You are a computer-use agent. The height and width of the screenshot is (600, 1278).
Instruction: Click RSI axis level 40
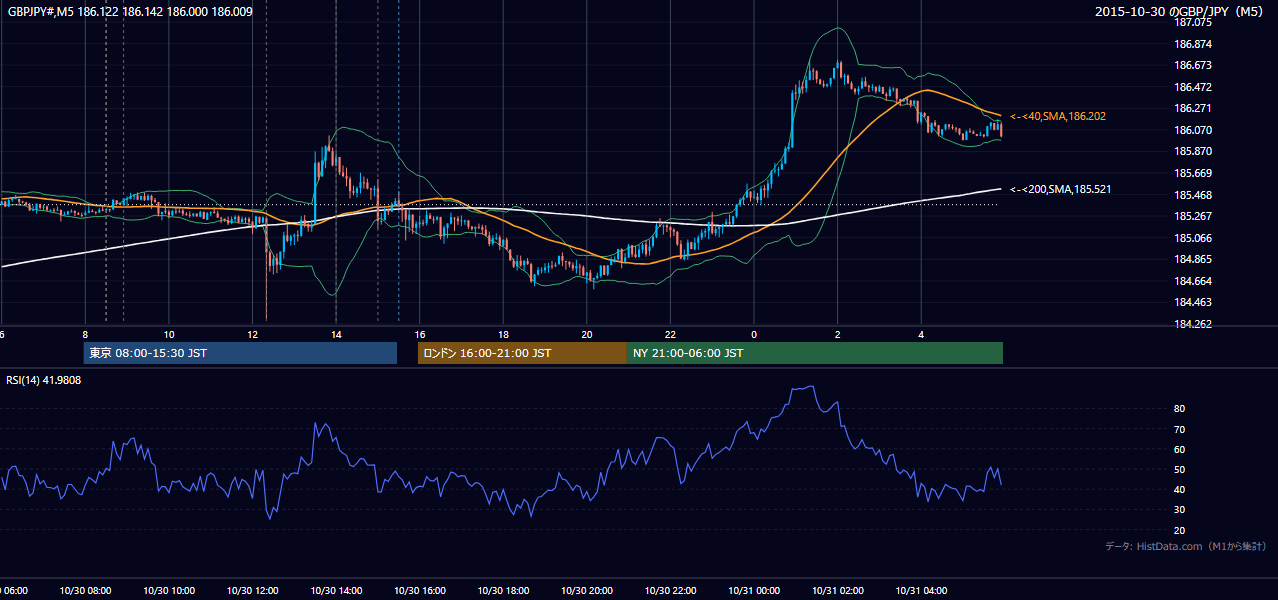coord(1180,490)
